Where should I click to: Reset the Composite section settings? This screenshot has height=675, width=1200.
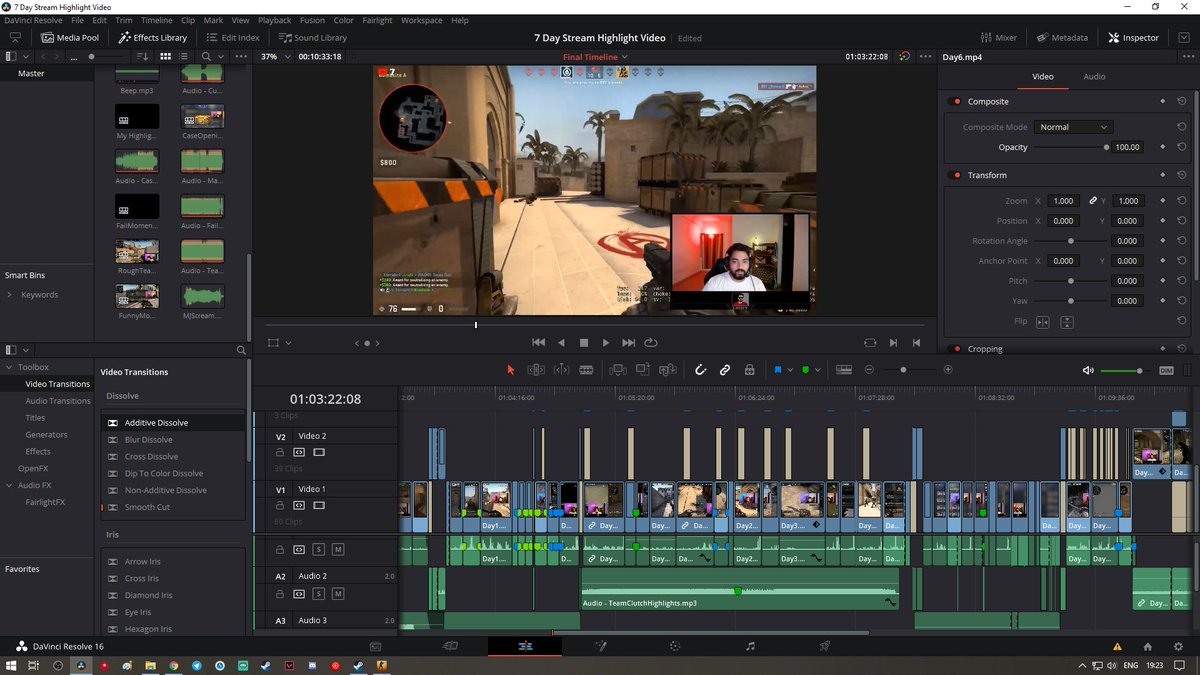pos(1182,101)
